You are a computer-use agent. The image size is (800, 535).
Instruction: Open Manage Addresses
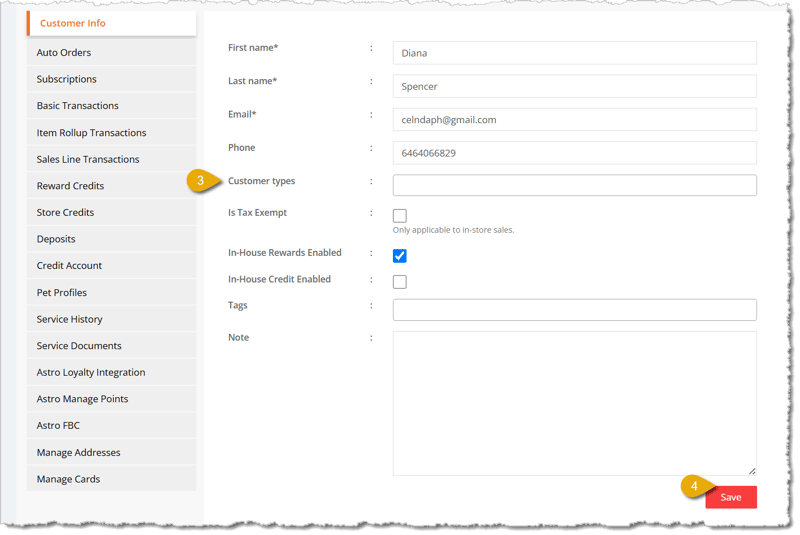coord(111,452)
